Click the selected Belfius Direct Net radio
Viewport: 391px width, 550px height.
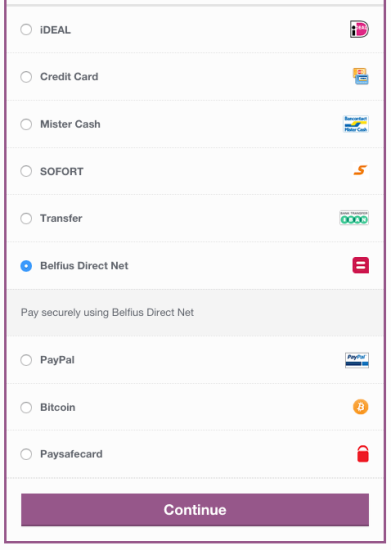coord(26,266)
